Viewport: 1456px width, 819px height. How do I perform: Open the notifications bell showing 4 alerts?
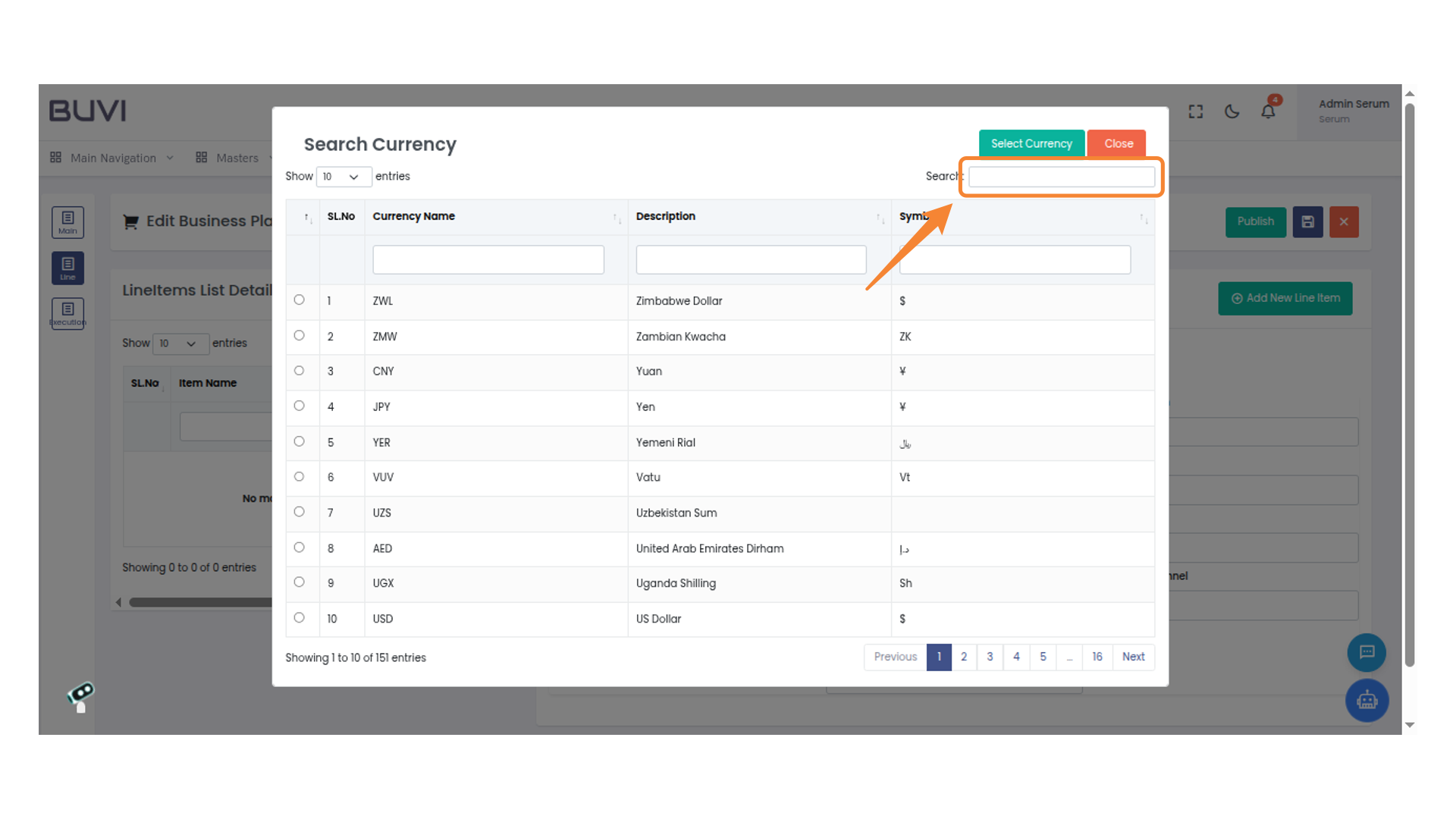point(1267,111)
